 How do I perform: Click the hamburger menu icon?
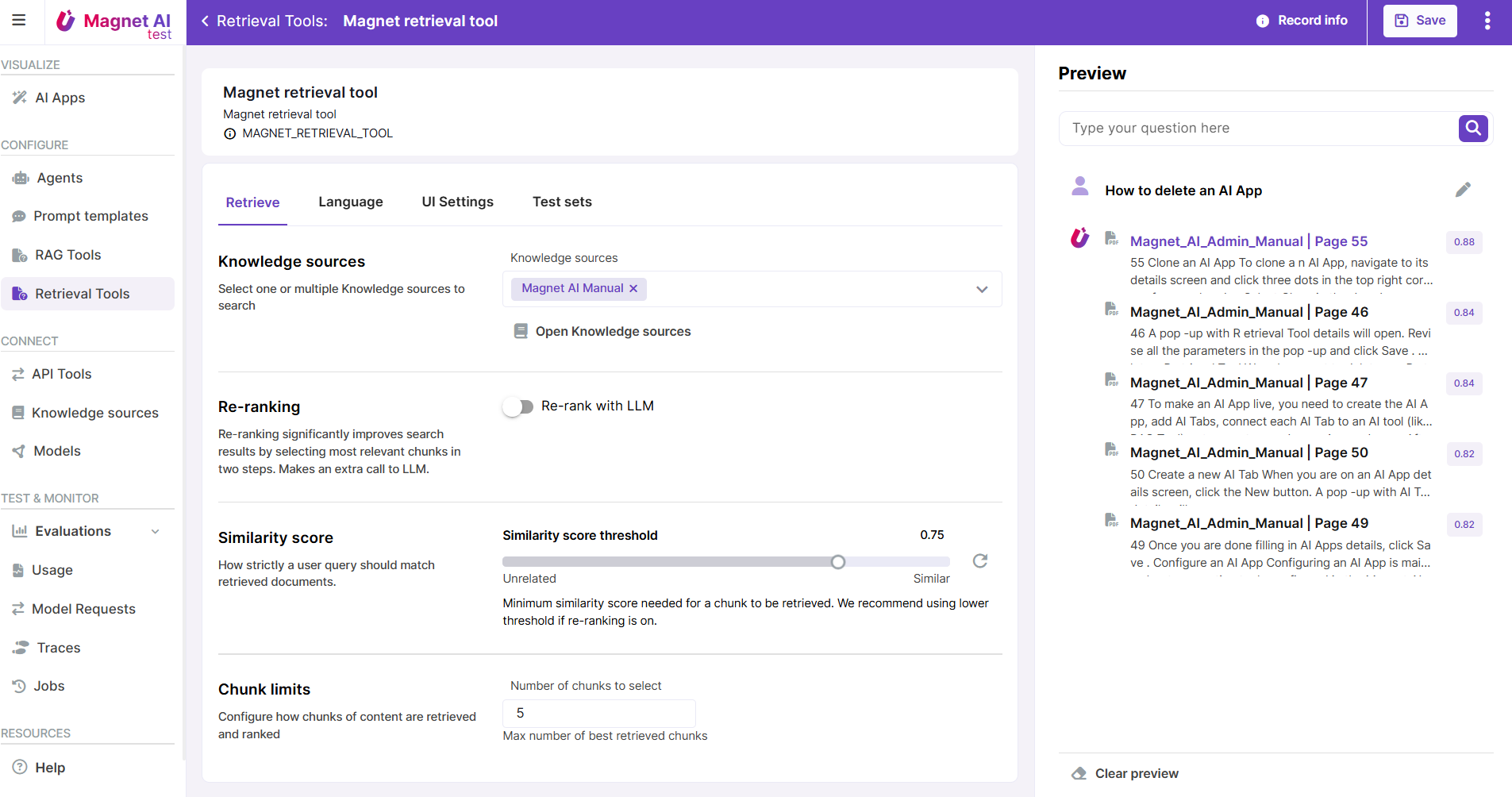coord(19,20)
